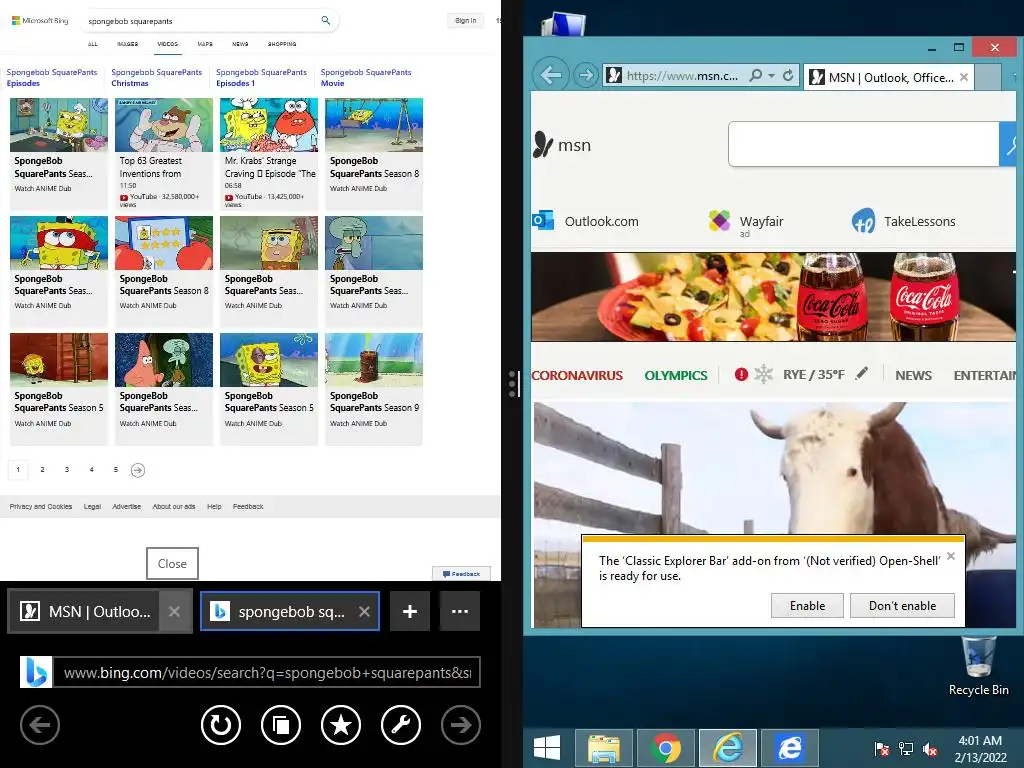Viewport: 1024px width, 768px height.
Task: Open Mr. Krabs' Strange Craving video thumbnail
Action: 269,125
